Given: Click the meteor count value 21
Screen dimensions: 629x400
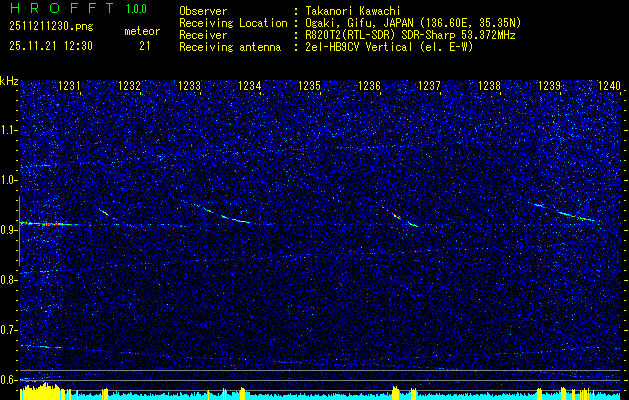Looking at the screenshot, I should pos(145,46).
